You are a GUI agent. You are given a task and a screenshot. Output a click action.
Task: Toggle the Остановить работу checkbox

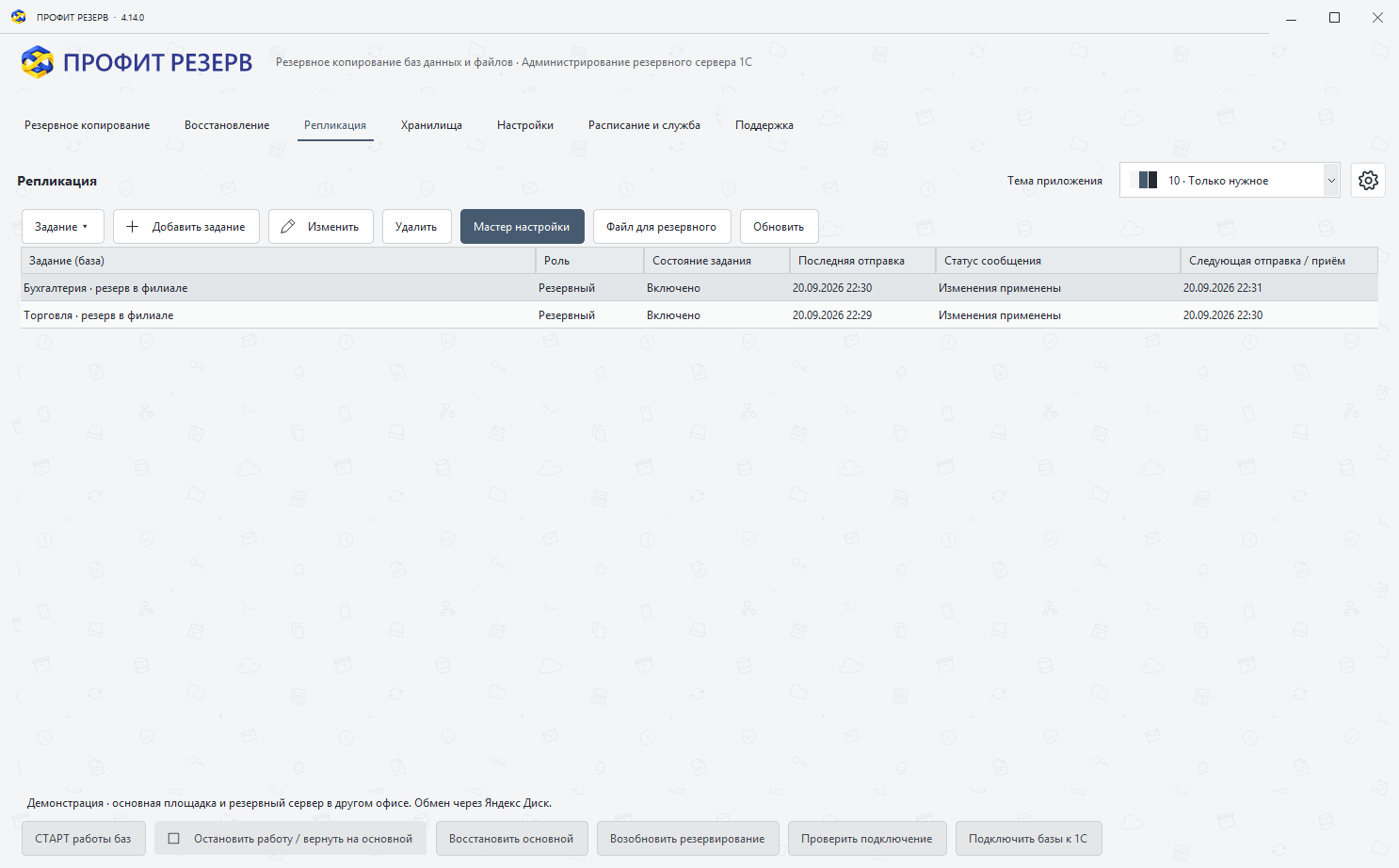(x=173, y=839)
